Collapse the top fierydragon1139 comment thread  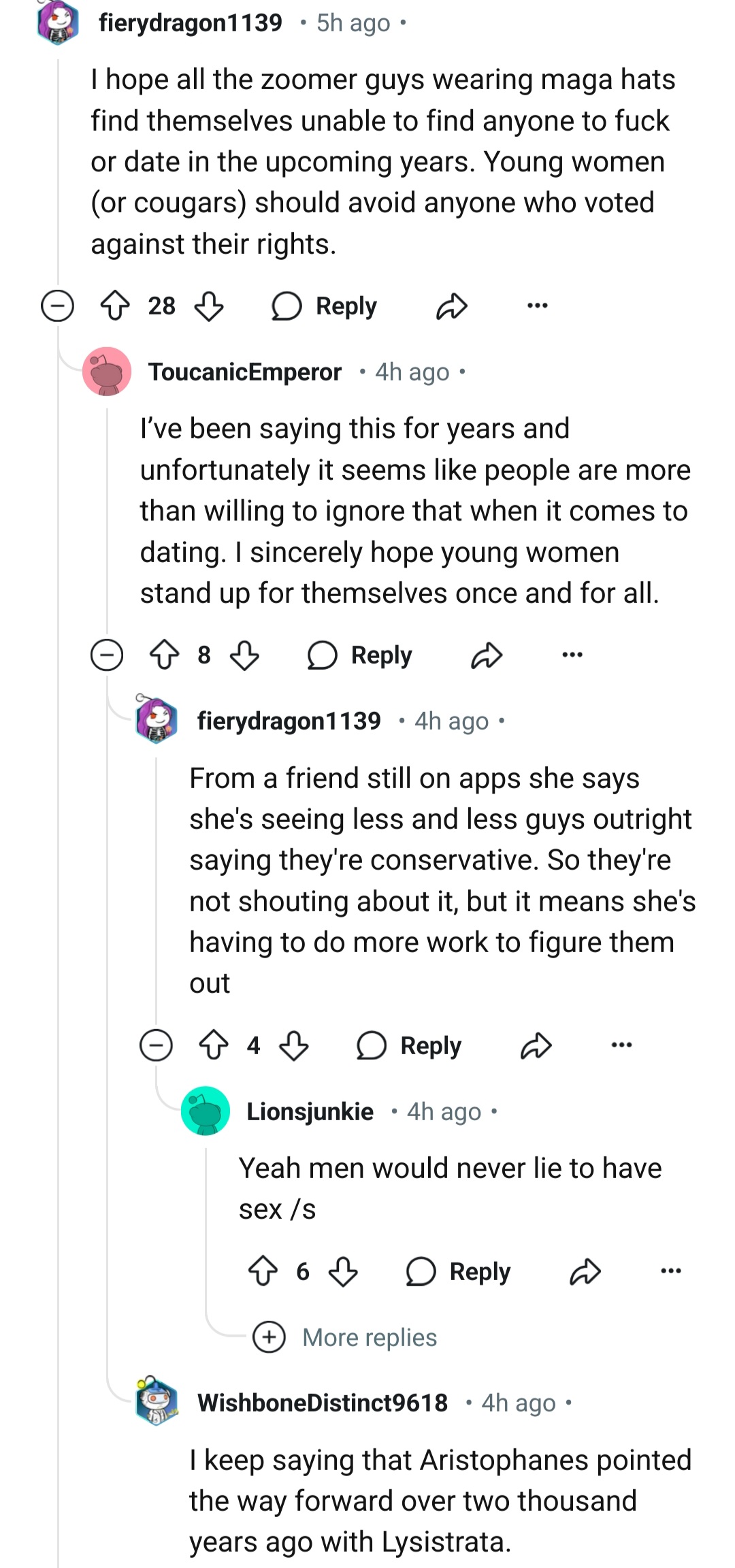pyautogui.click(x=57, y=306)
